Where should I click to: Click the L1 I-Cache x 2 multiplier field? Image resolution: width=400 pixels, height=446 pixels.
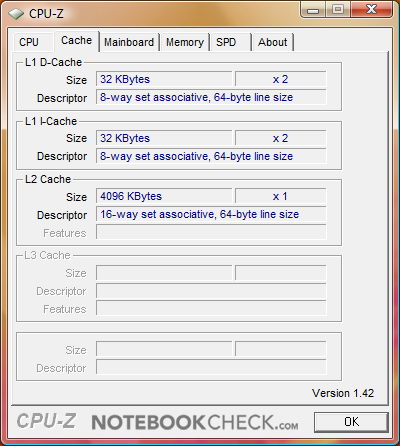280,138
